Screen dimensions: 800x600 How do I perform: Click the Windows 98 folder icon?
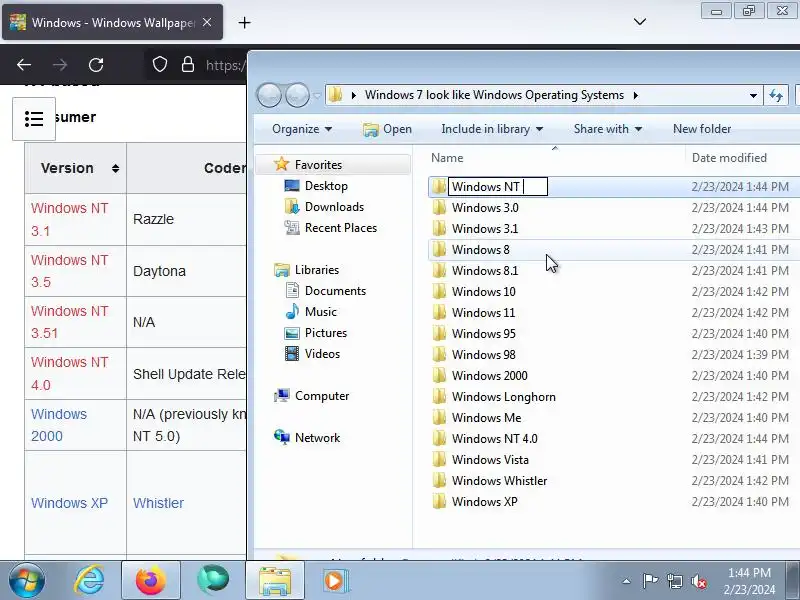[439, 355]
